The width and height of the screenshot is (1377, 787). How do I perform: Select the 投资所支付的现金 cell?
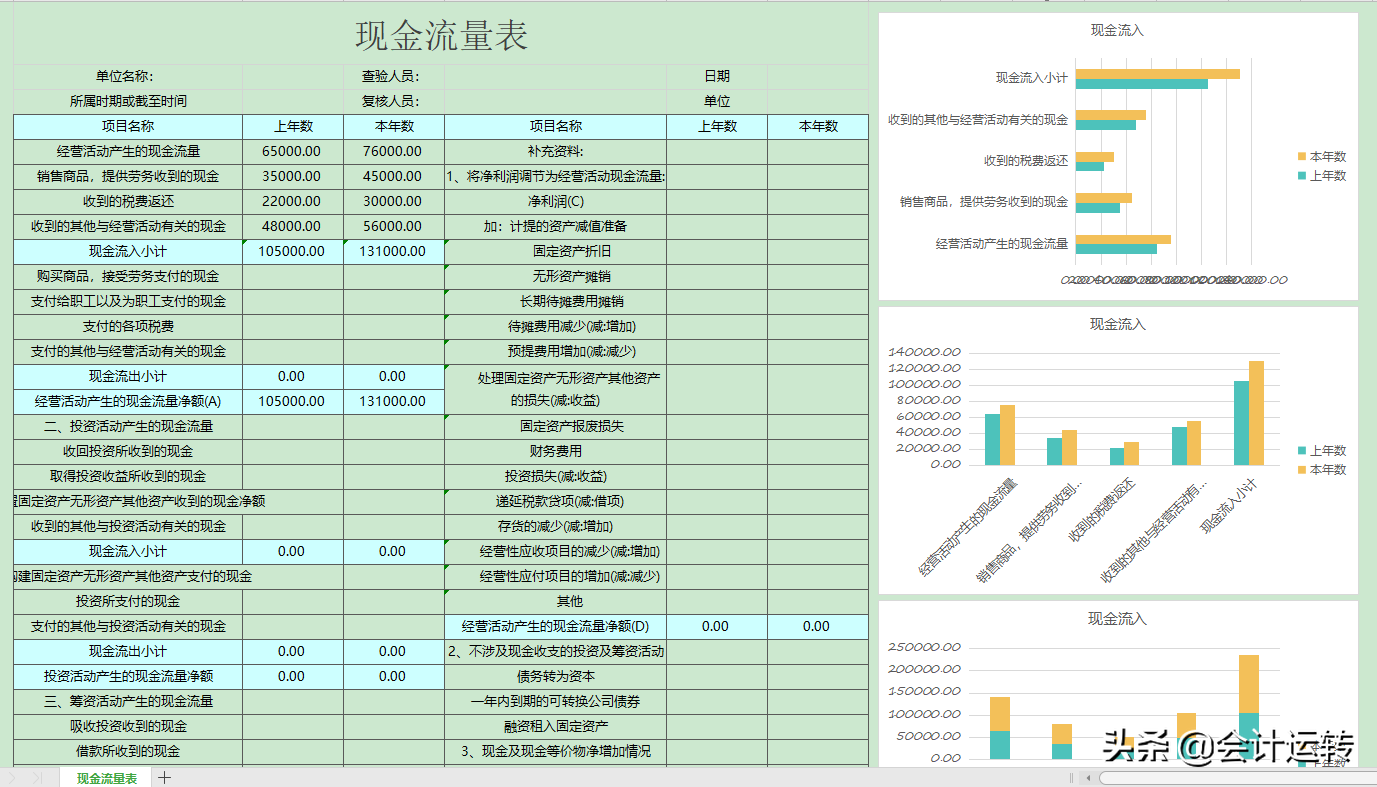click(128, 601)
